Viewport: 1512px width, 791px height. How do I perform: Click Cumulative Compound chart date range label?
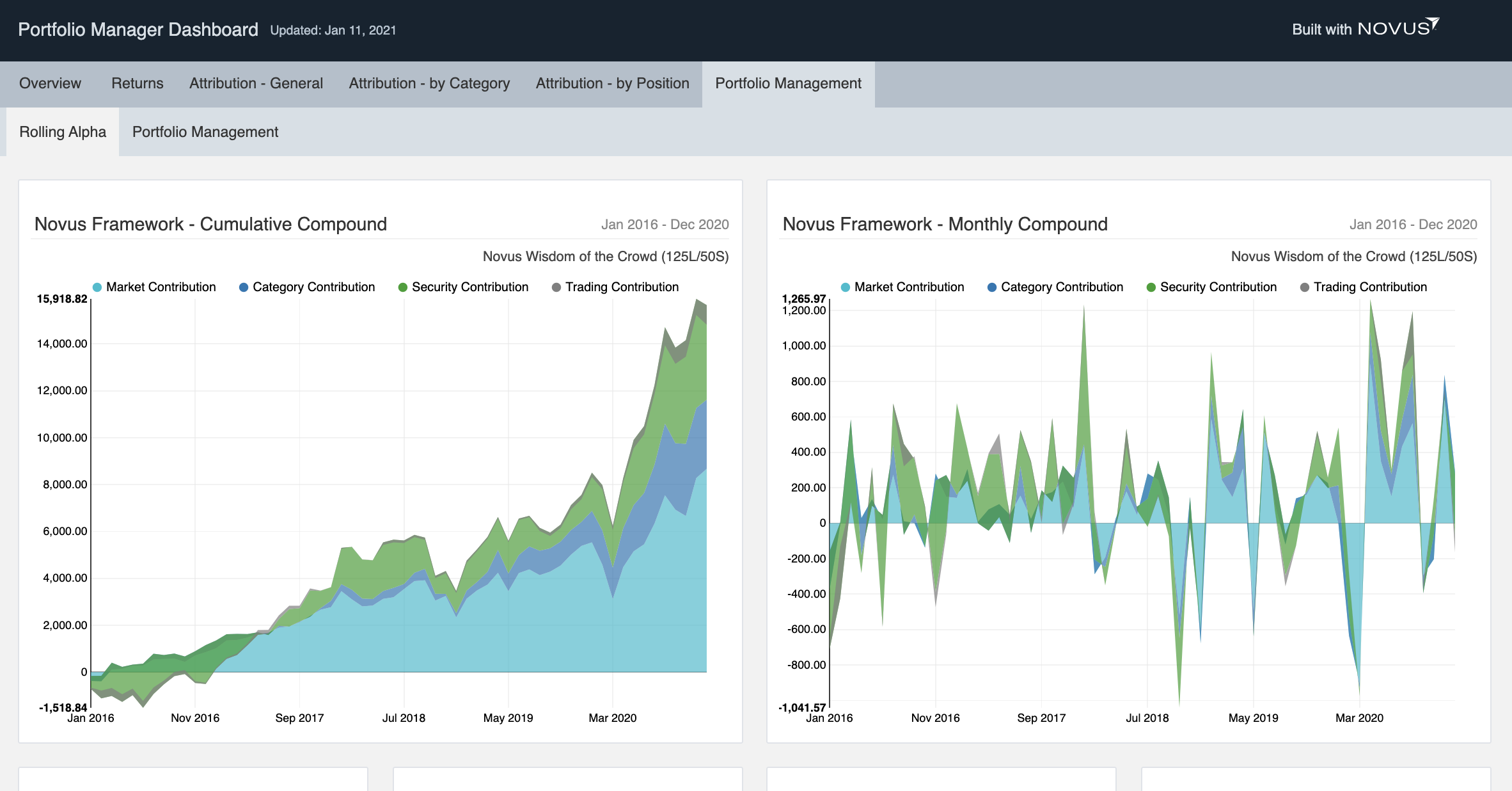point(665,225)
